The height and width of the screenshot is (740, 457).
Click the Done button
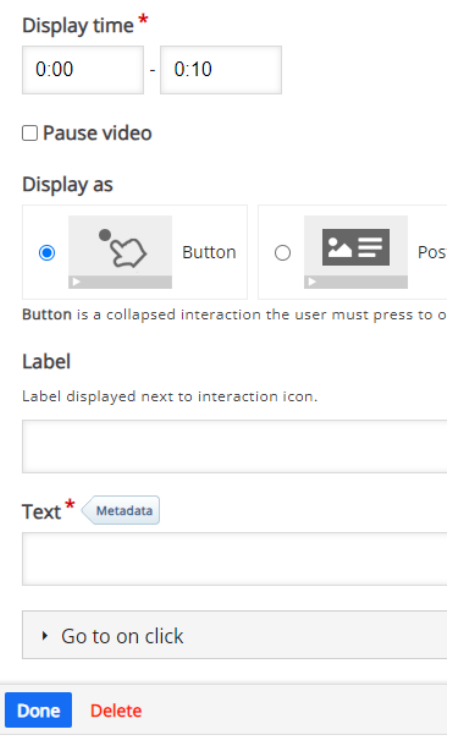coord(38,710)
